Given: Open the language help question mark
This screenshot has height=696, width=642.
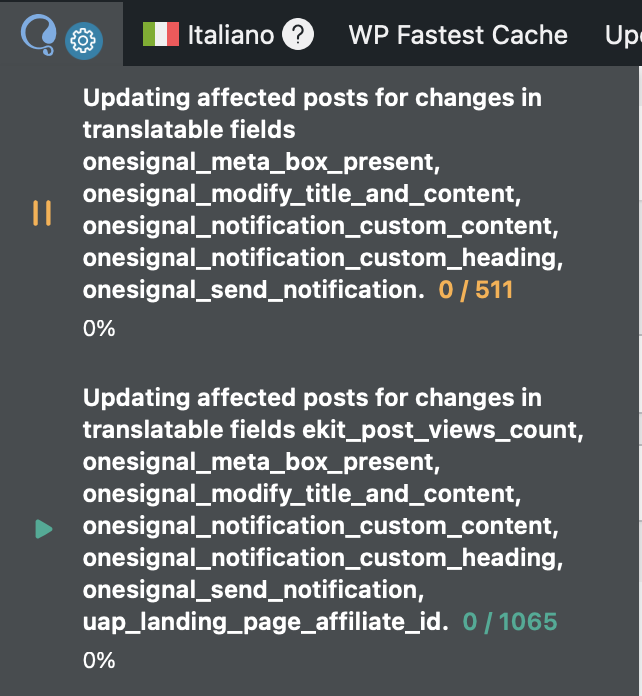Looking at the screenshot, I should 297,36.
